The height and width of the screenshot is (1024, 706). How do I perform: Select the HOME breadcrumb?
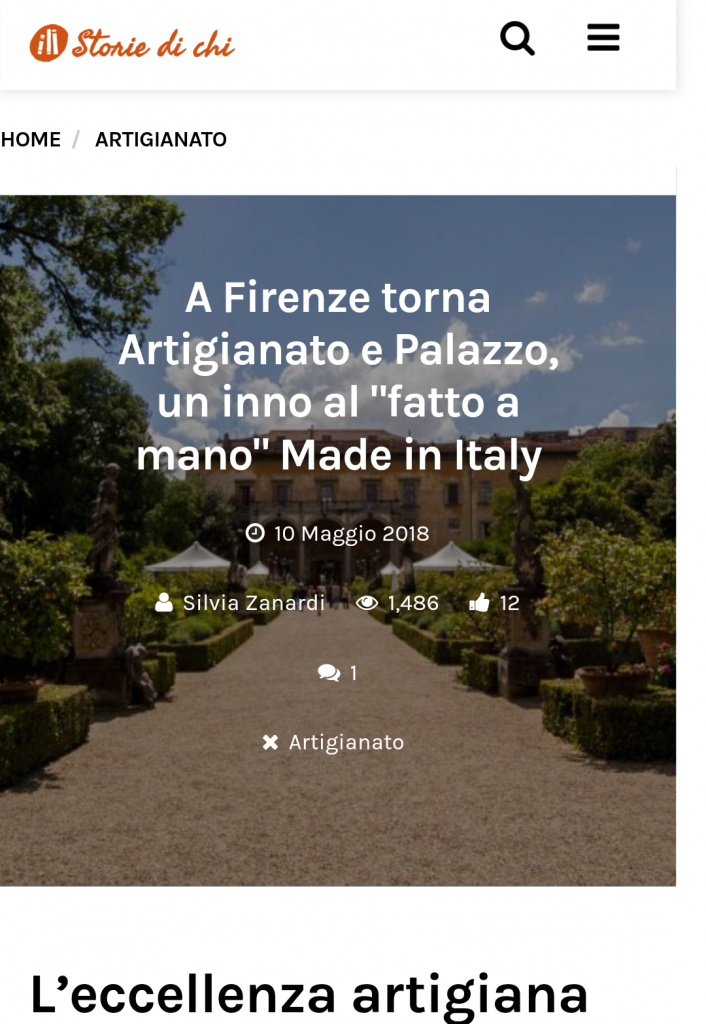[31, 139]
